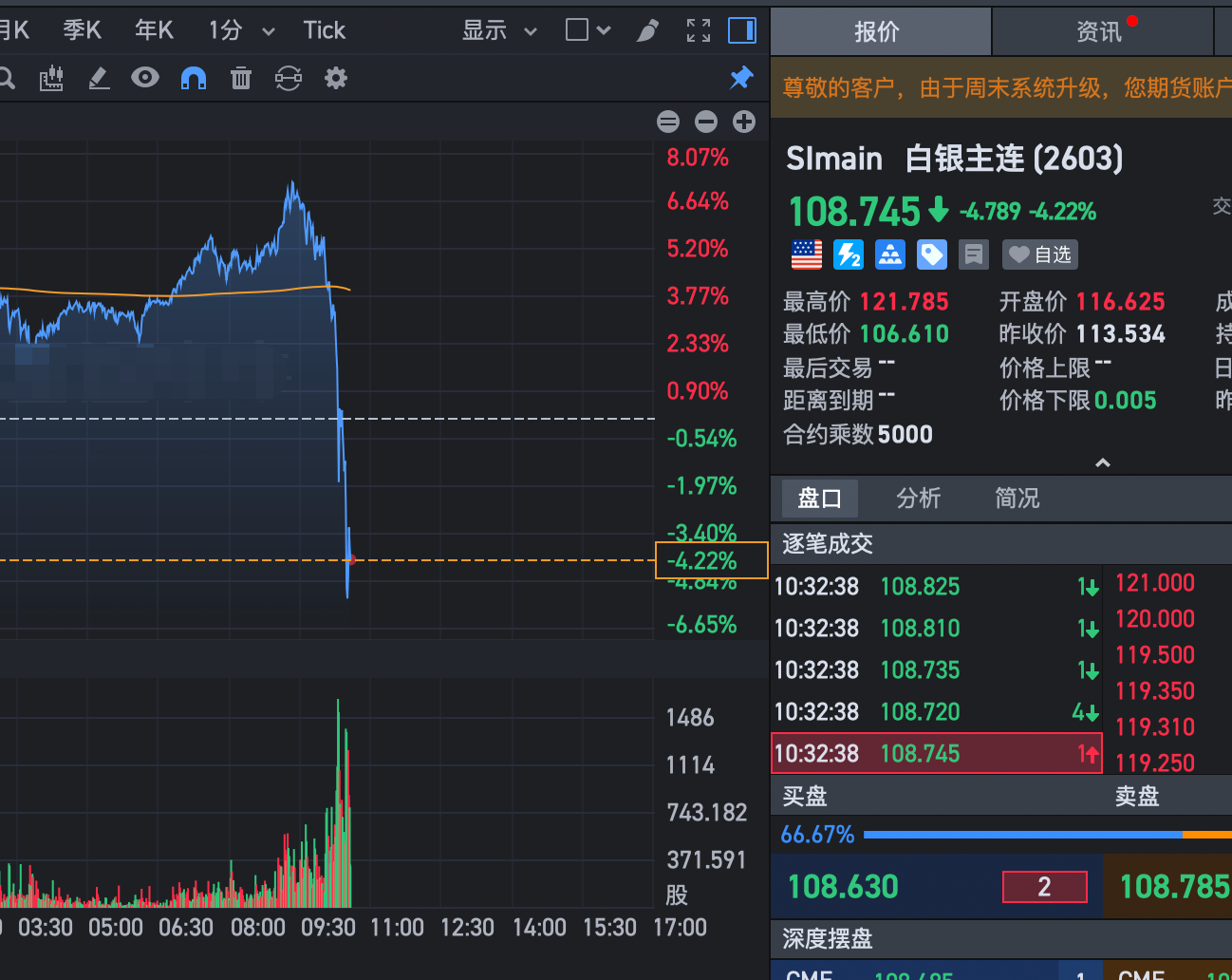1232x980 pixels.
Task: Click the gold bars commodity icon
Action: 889,254
